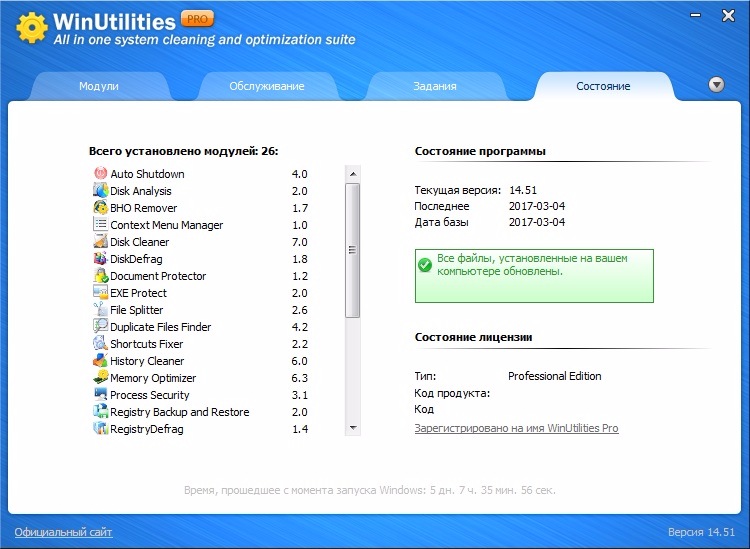This screenshot has width=750, height=549.
Task: Click the EXE Protect module icon
Action: (x=100, y=292)
